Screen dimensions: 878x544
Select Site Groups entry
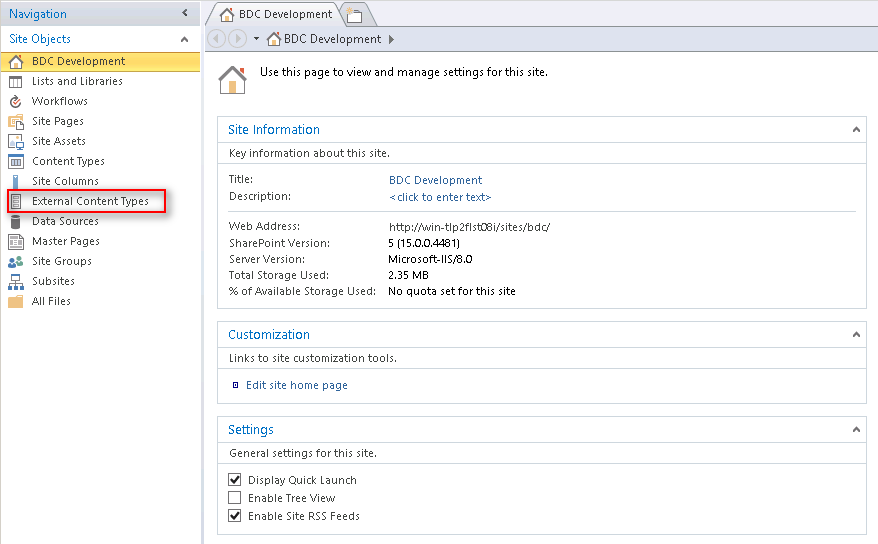pos(62,261)
